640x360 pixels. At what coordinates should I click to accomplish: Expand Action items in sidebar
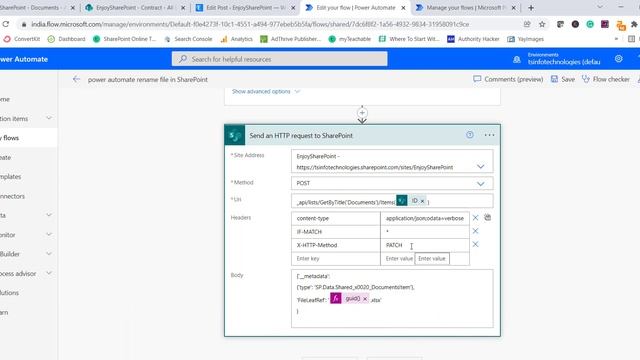click(49, 118)
